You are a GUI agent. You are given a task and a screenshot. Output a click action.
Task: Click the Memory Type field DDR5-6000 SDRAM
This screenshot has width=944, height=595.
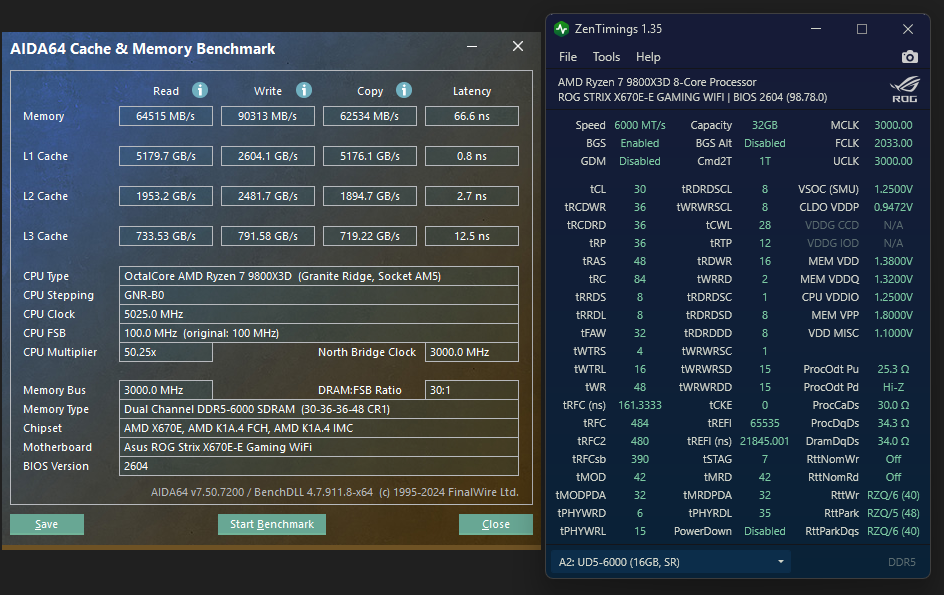pos(318,409)
